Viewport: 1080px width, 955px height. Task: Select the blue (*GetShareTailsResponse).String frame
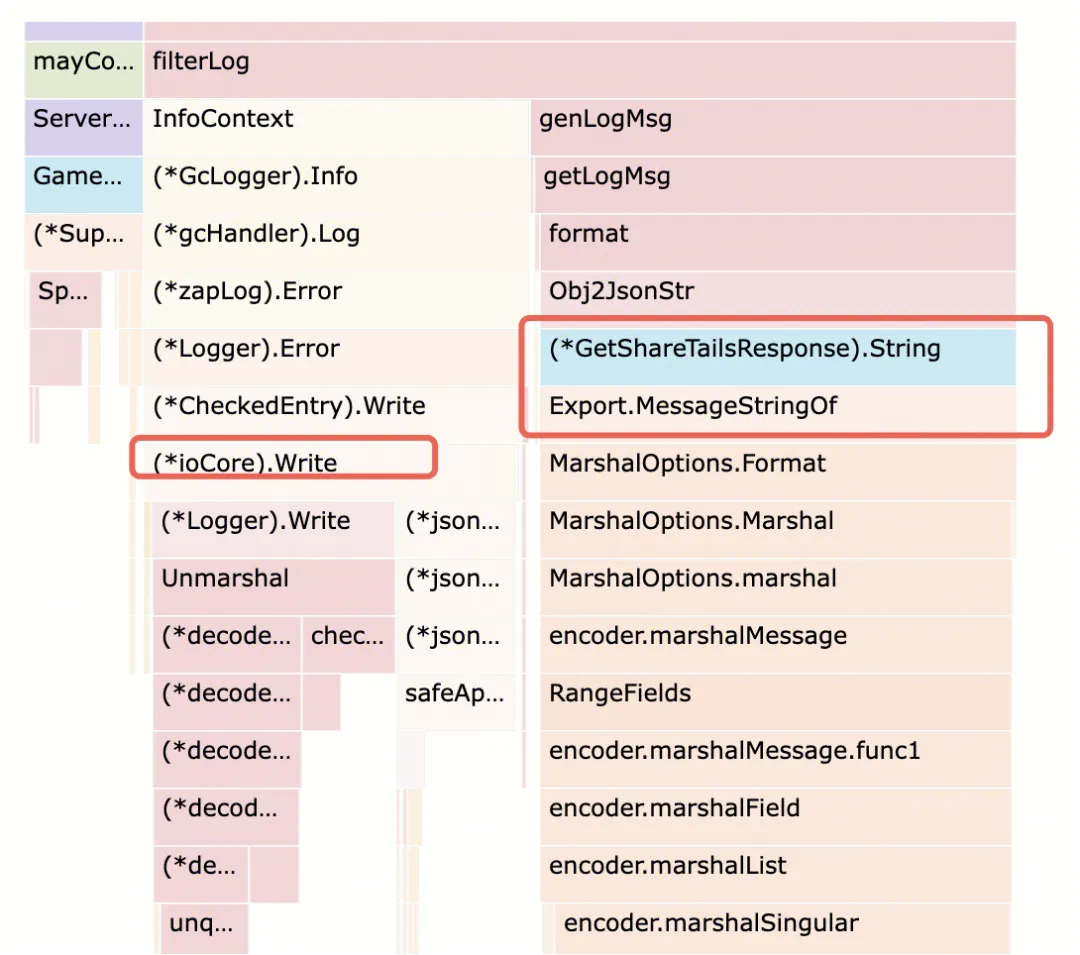[778, 350]
